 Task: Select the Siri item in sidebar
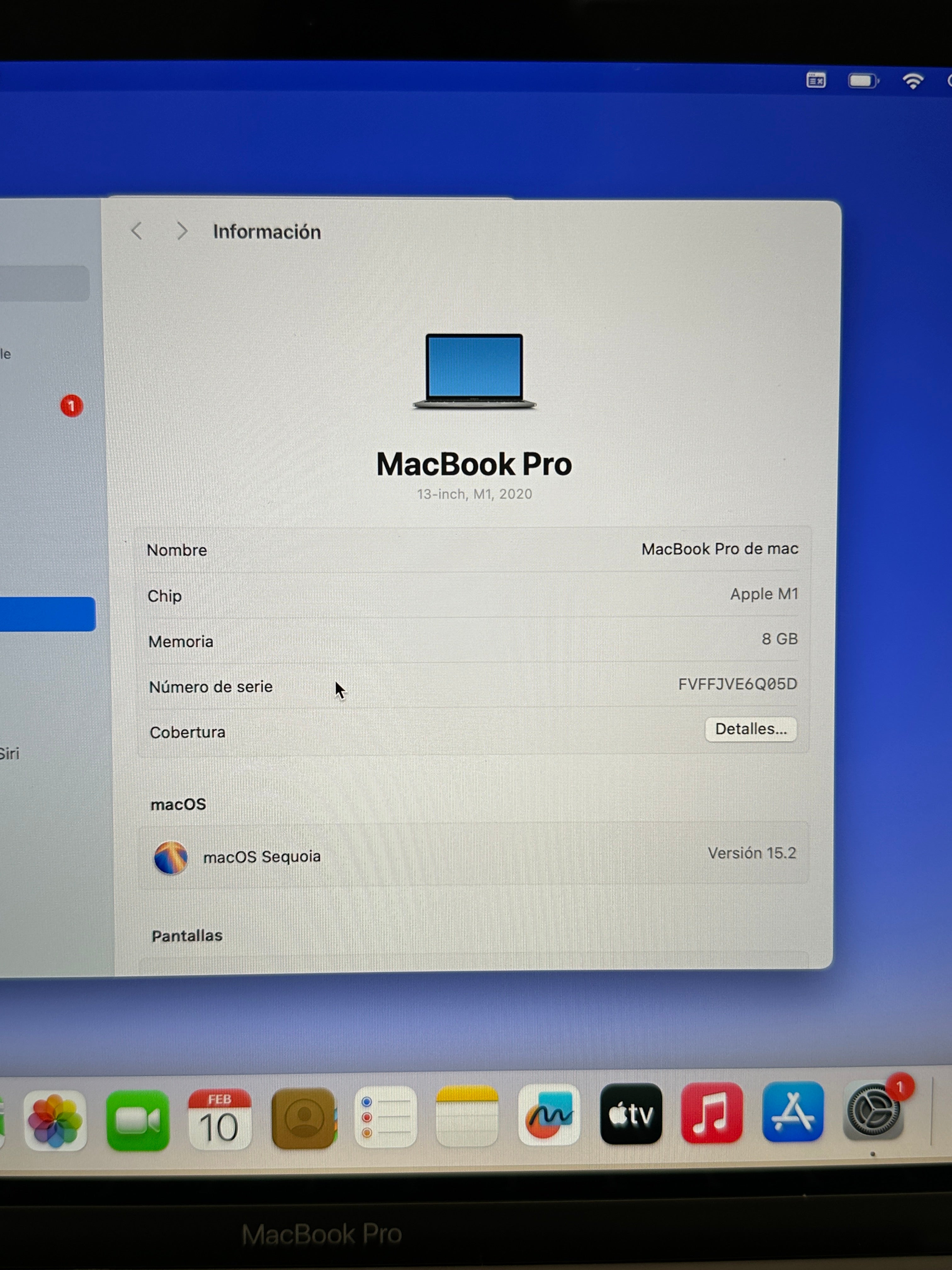tap(10, 753)
